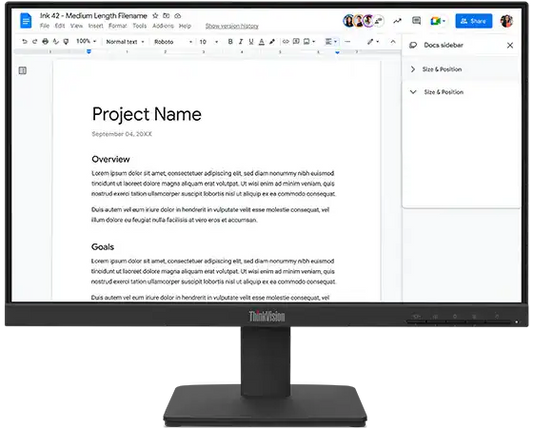Click the Insert link icon
The height and width of the screenshot is (428, 533).
pos(286,41)
